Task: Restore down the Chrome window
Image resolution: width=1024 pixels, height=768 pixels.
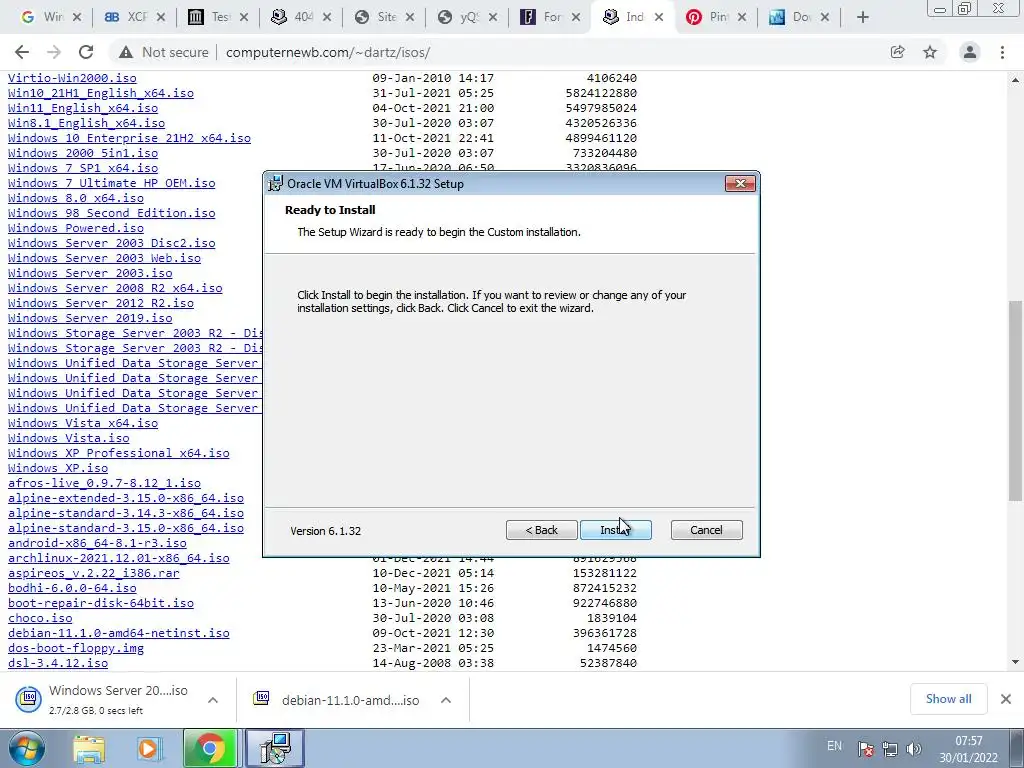Action: [964, 8]
